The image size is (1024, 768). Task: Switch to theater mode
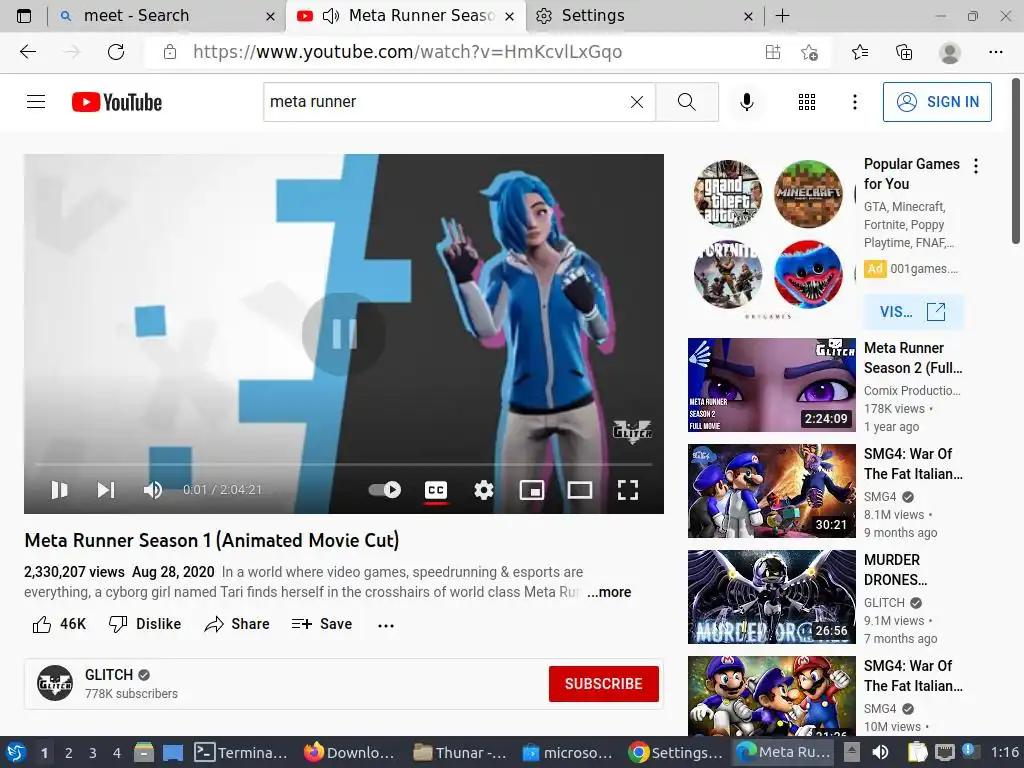coord(579,490)
